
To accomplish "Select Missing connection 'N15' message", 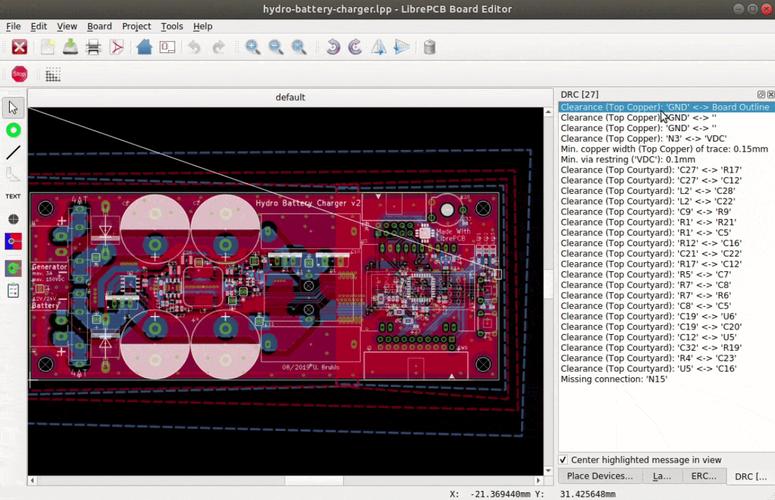I will click(667, 379).
